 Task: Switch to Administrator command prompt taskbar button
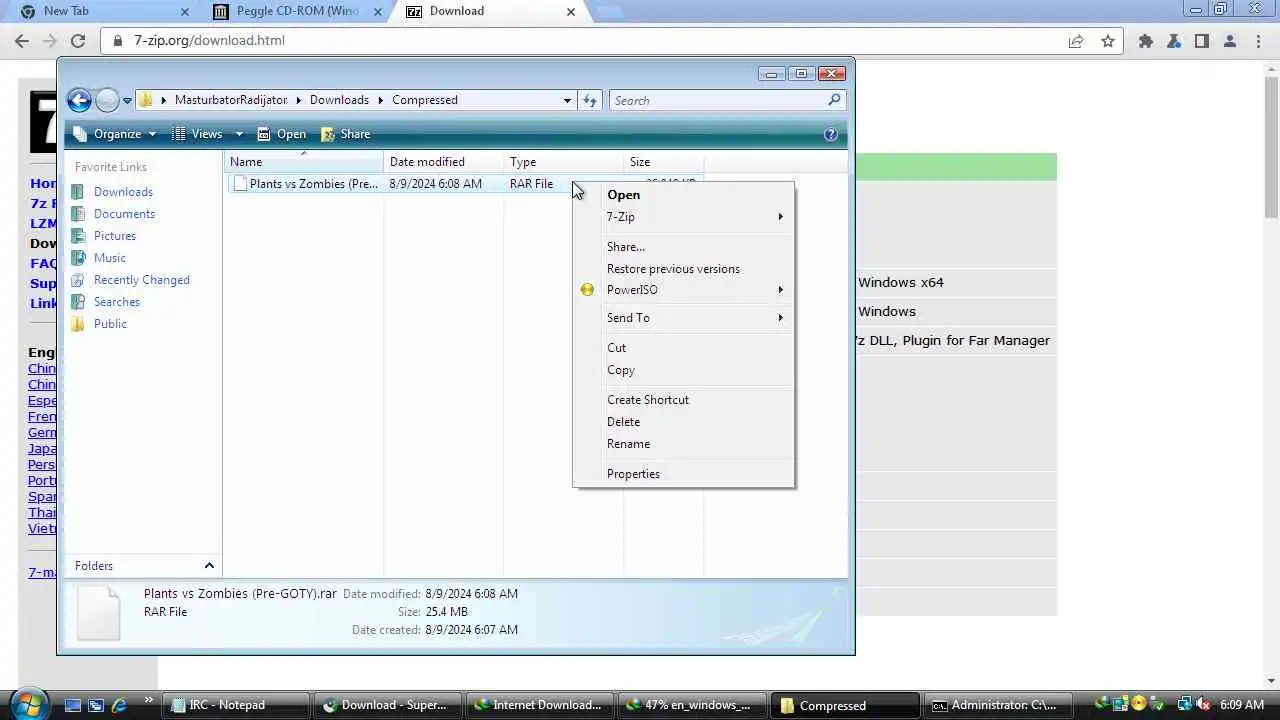pyautogui.click(x=996, y=705)
